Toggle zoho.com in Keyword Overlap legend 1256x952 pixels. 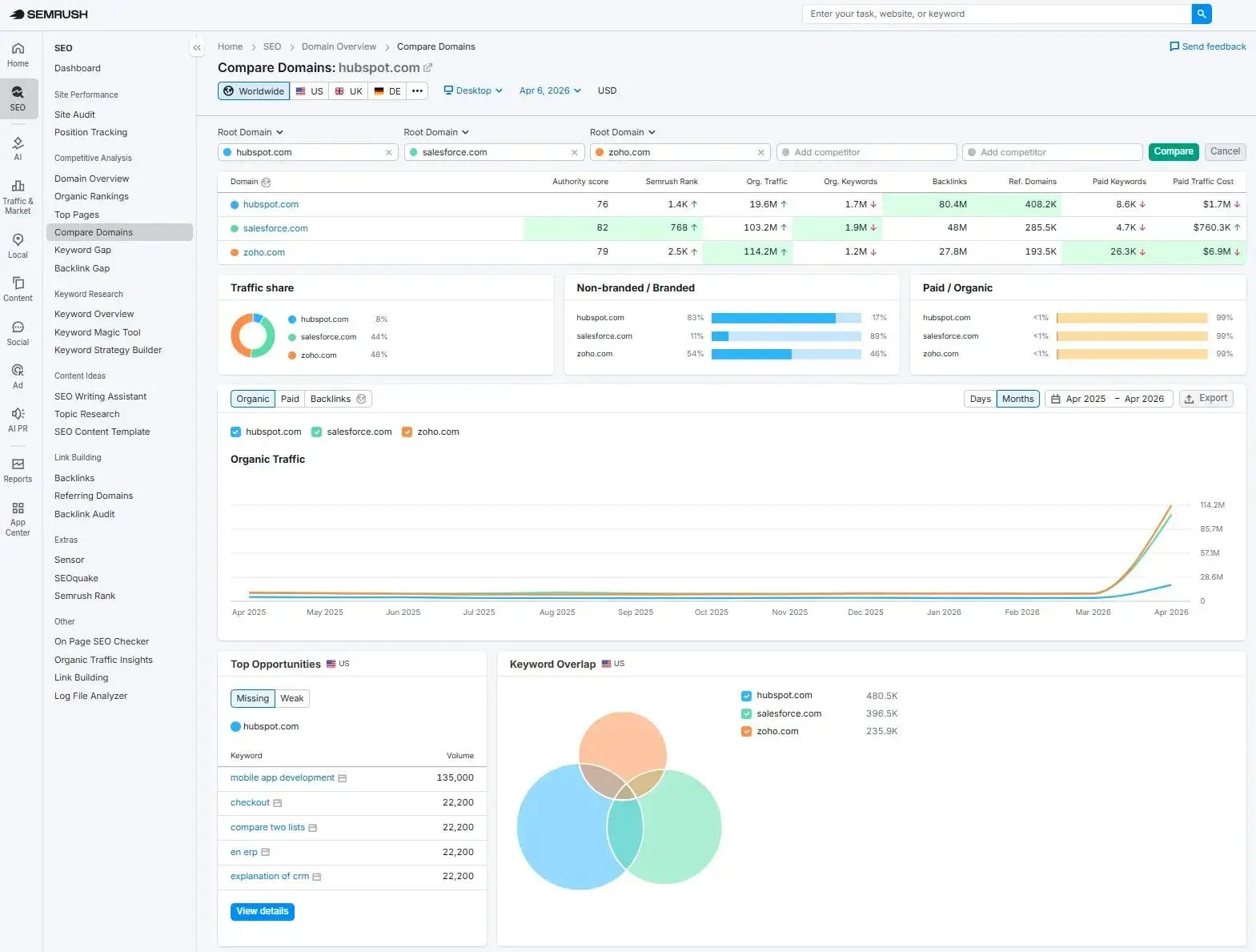(x=746, y=731)
